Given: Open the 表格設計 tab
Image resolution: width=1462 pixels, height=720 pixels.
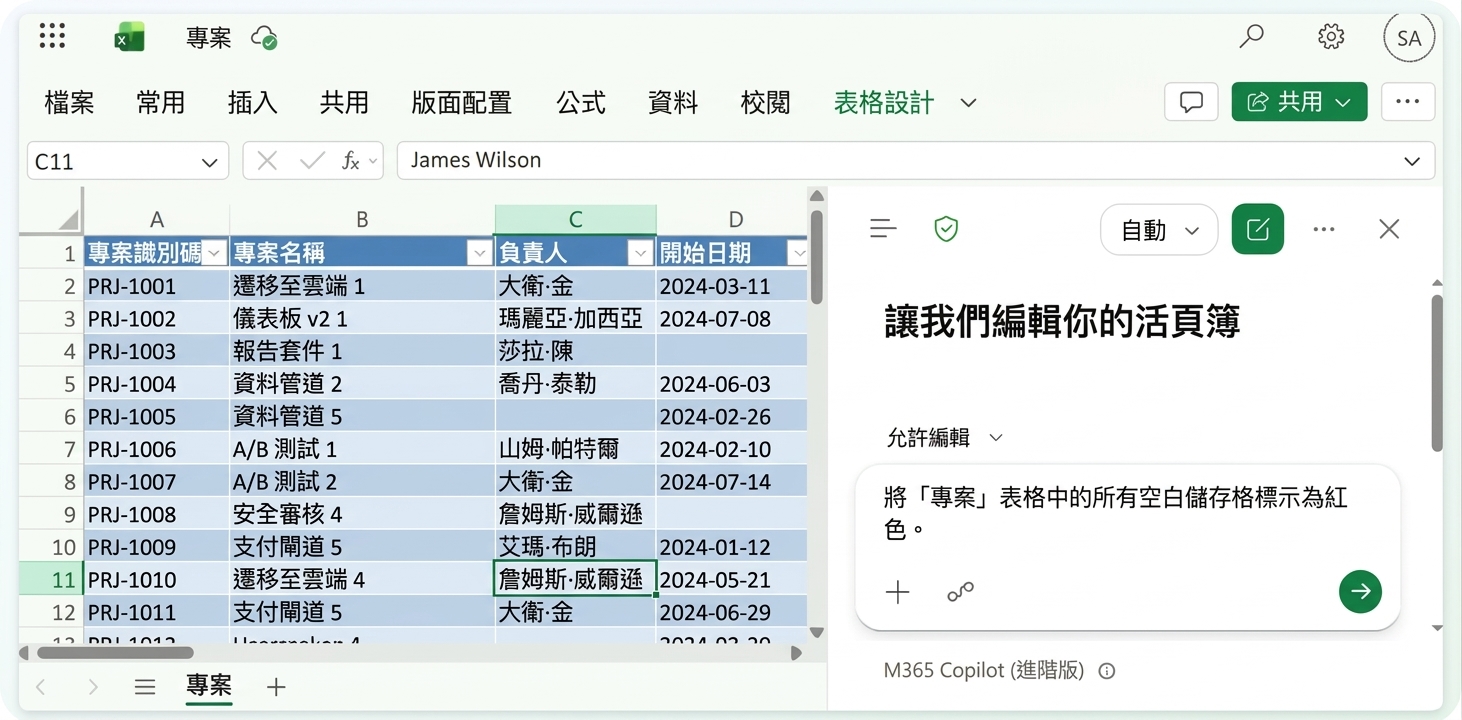Looking at the screenshot, I should click(884, 102).
